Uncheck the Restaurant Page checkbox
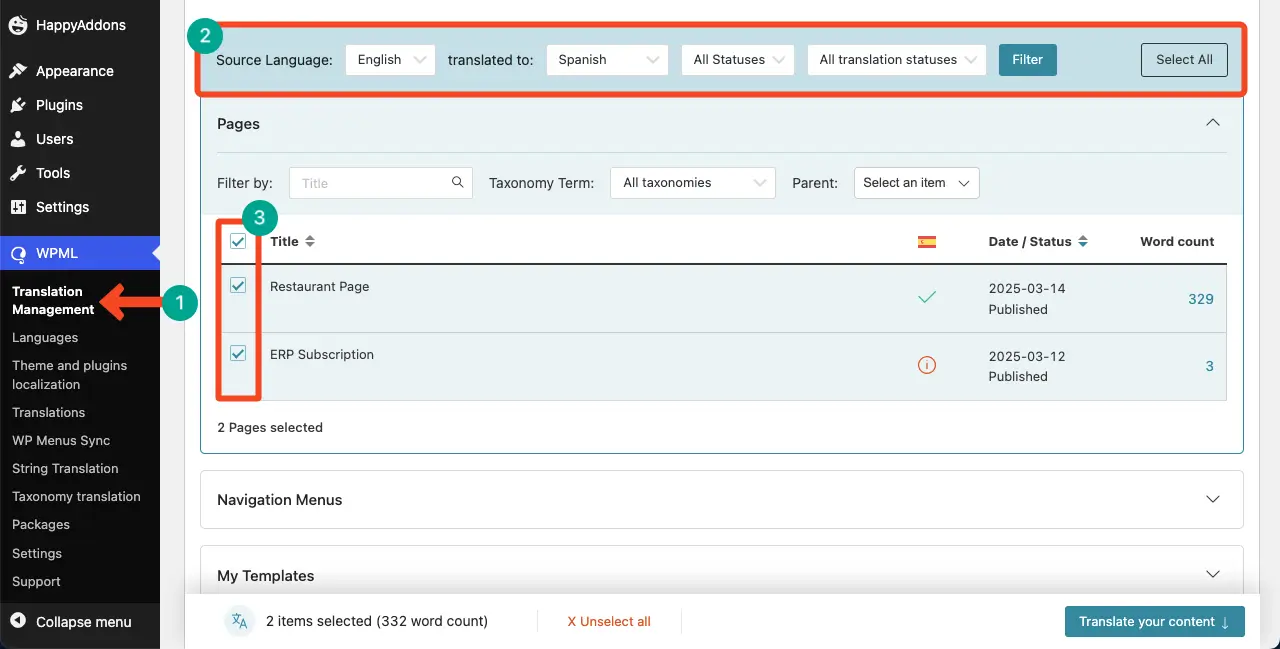 coord(238,285)
